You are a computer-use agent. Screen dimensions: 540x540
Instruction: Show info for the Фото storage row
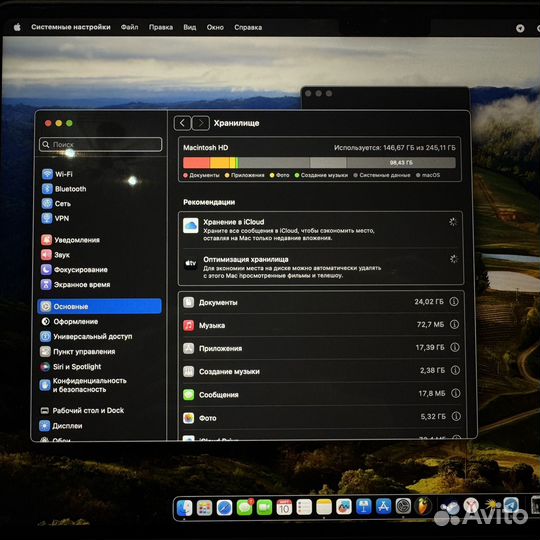[456, 416]
